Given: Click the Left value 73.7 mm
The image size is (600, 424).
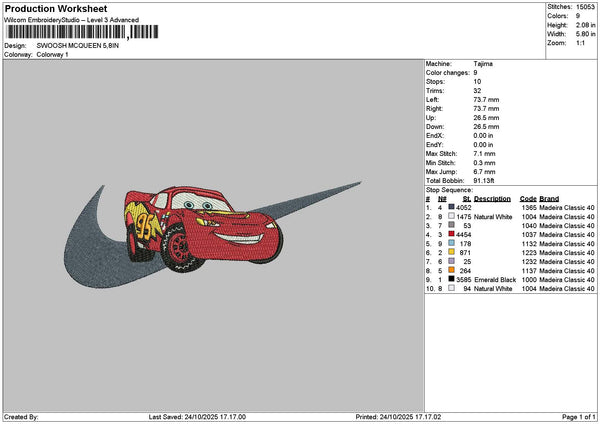Looking at the screenshot, I should pyautogui.click(x=486, y=100).
